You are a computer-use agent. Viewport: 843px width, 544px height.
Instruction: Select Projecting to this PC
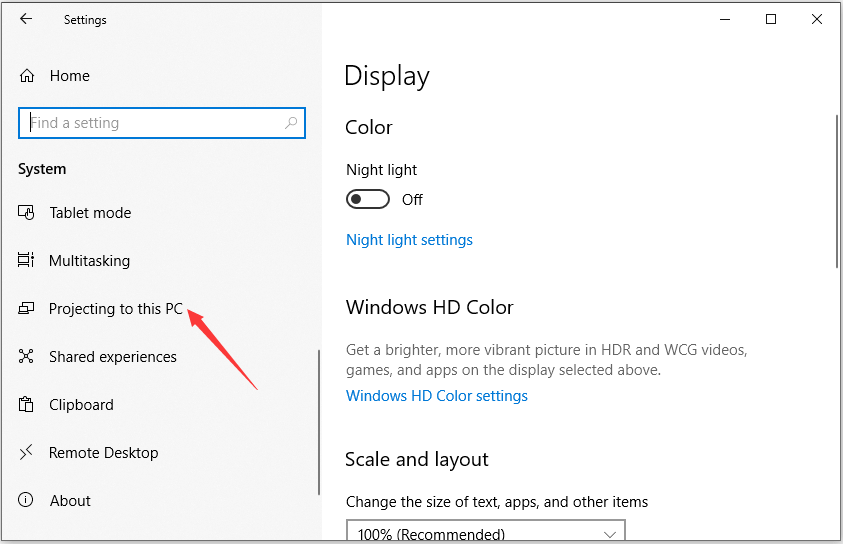click(x=116, y=309)
